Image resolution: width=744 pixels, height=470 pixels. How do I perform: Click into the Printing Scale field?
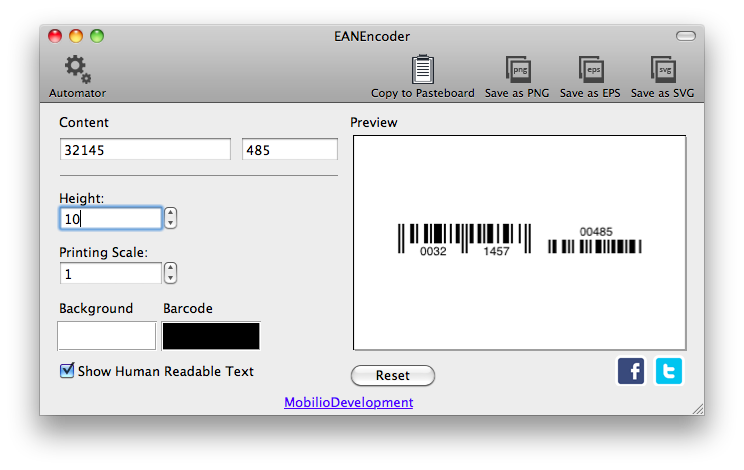coord(111,274)
